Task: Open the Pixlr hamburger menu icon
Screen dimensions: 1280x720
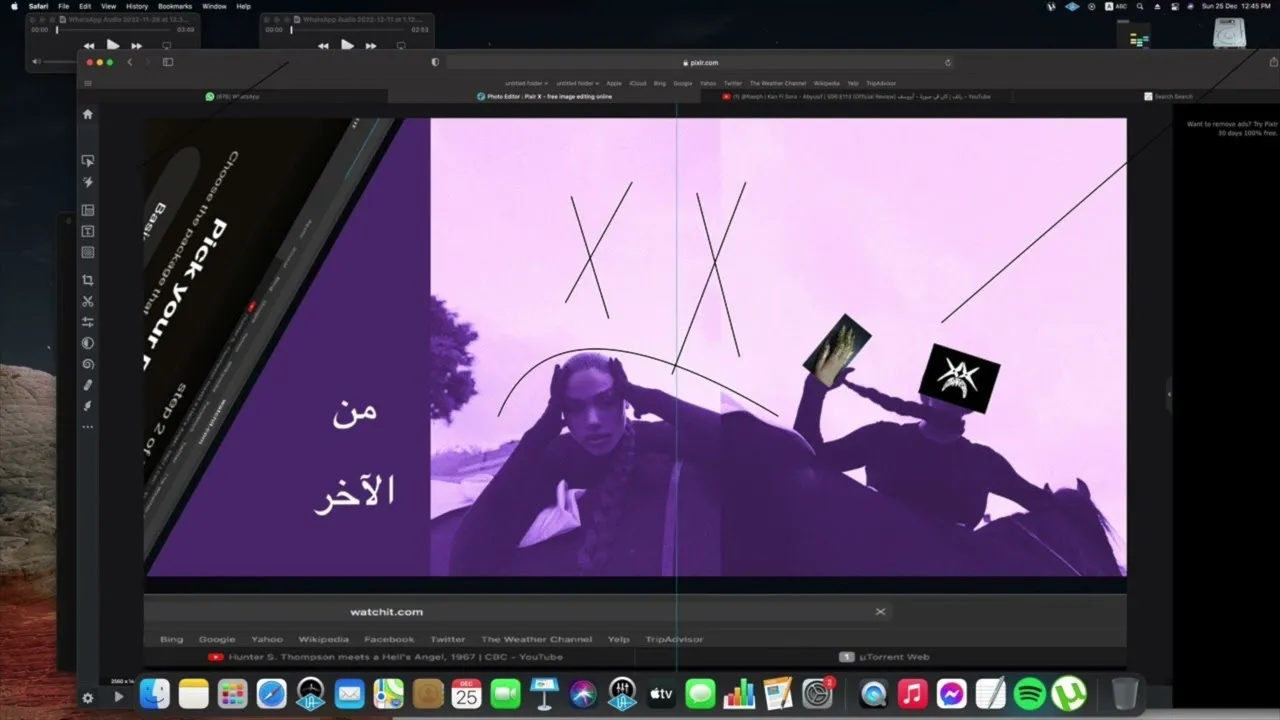Action: pyautogui.click(x=88, y=84)
